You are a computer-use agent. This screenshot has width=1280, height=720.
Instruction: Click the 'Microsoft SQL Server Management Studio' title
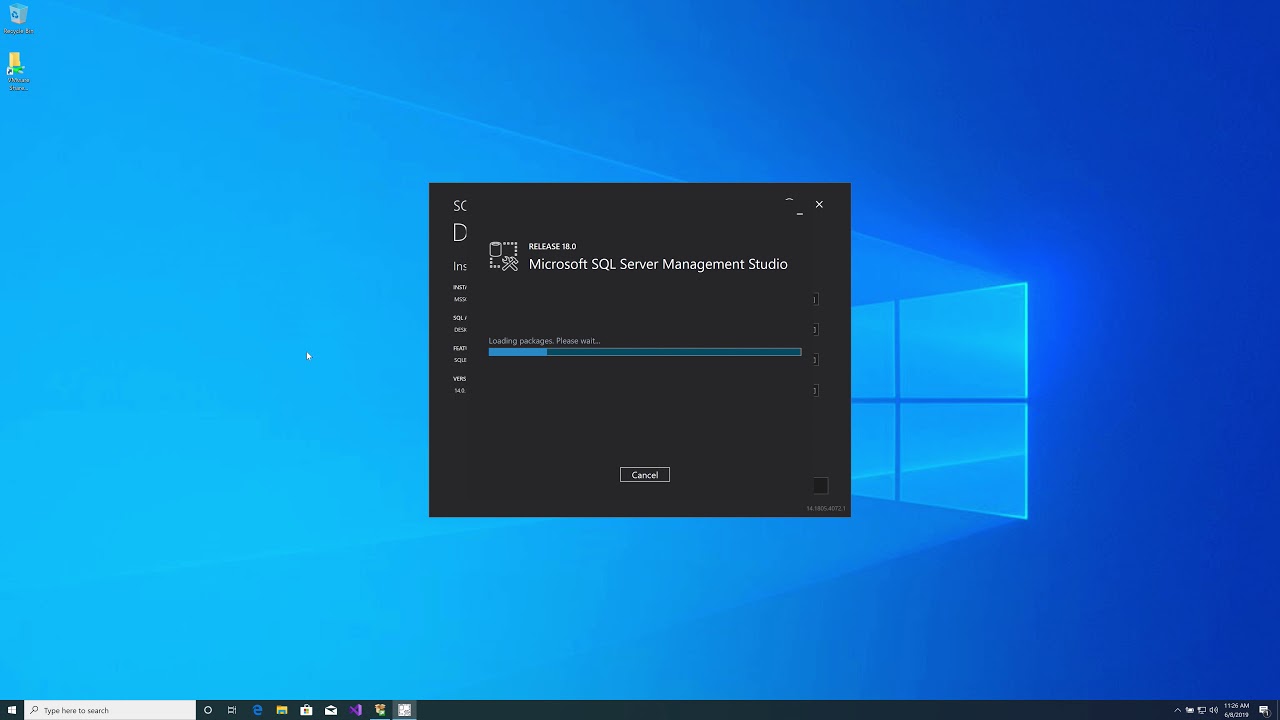point(658,264)
